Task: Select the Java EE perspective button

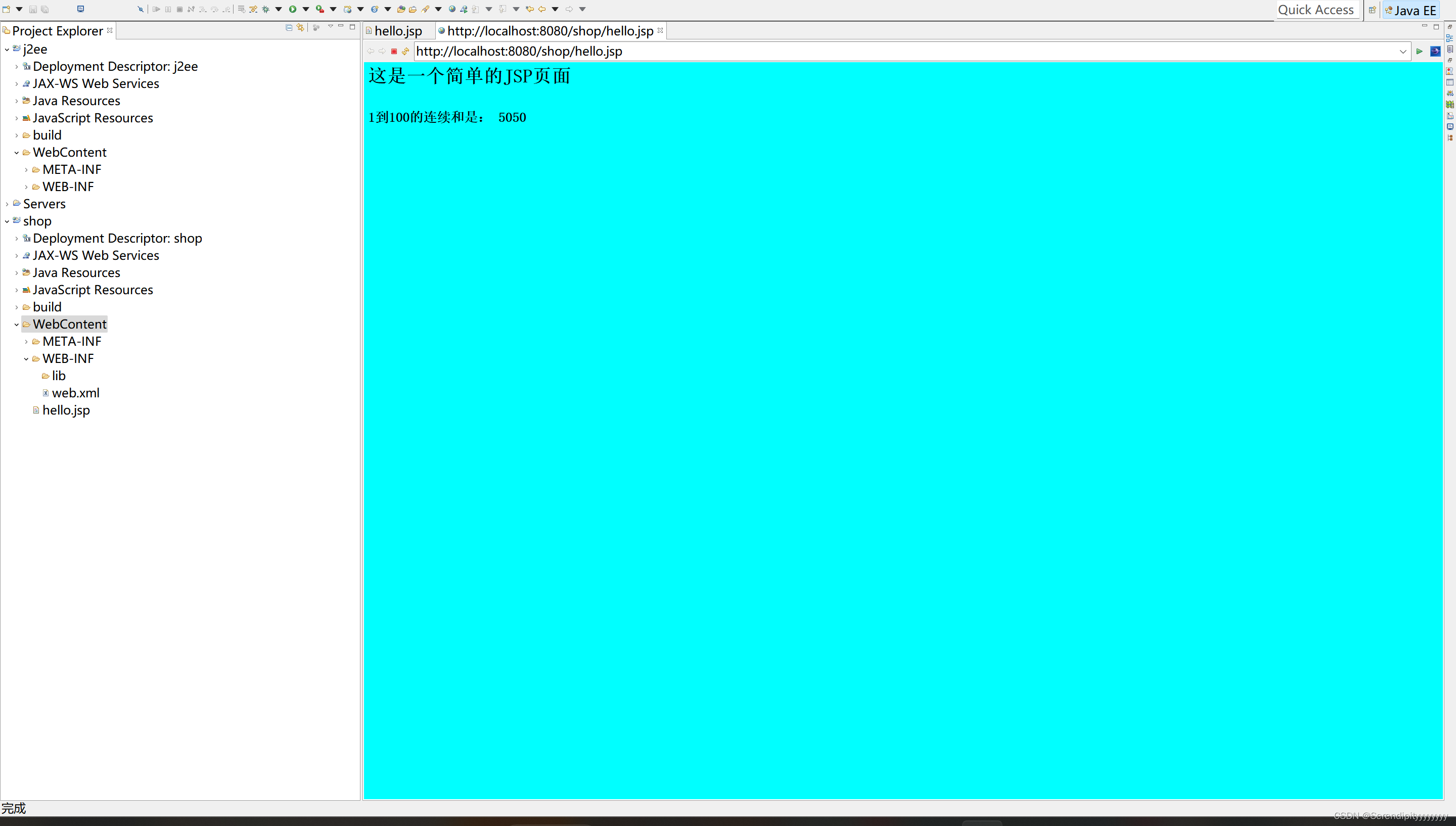Action: tap(1411, 10)
